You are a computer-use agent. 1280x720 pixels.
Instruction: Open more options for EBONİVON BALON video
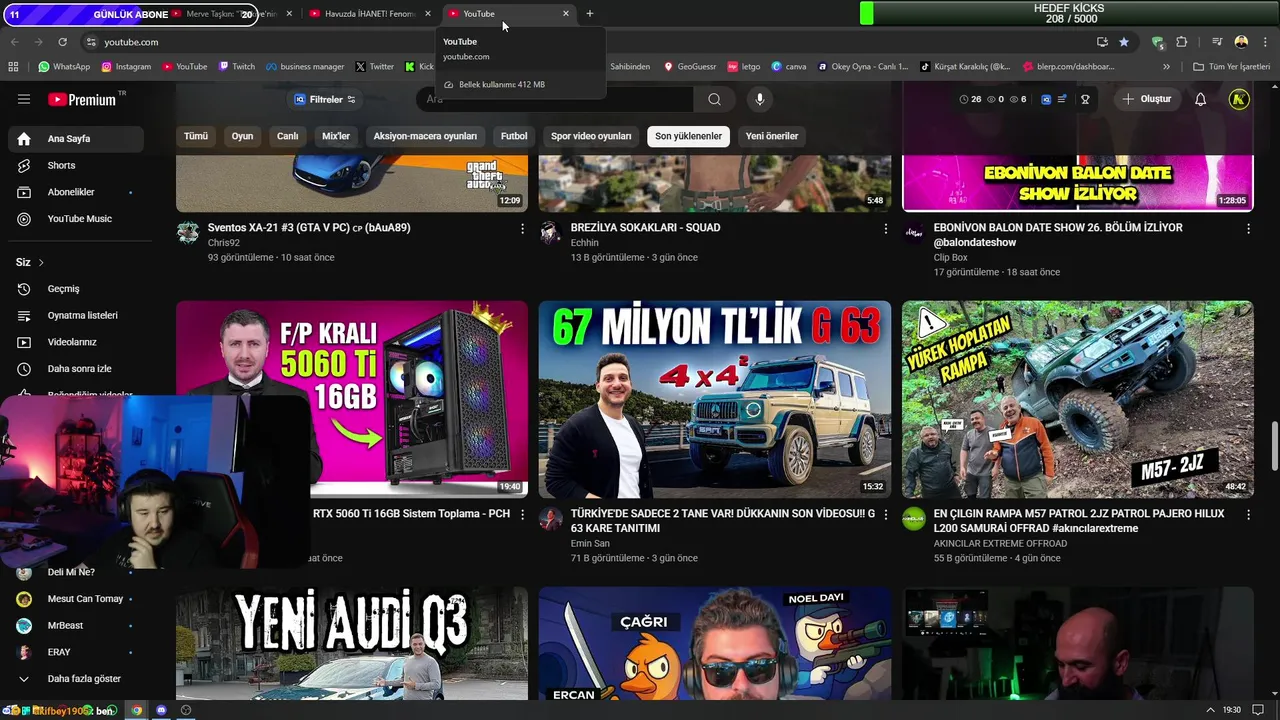(1248, 229)
